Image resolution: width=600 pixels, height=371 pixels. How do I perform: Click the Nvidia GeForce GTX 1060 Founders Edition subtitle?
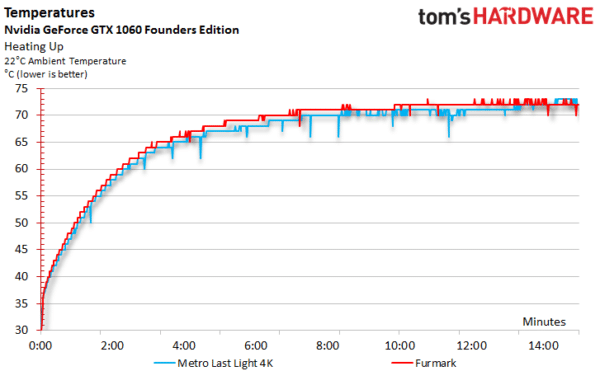[122, 30]
